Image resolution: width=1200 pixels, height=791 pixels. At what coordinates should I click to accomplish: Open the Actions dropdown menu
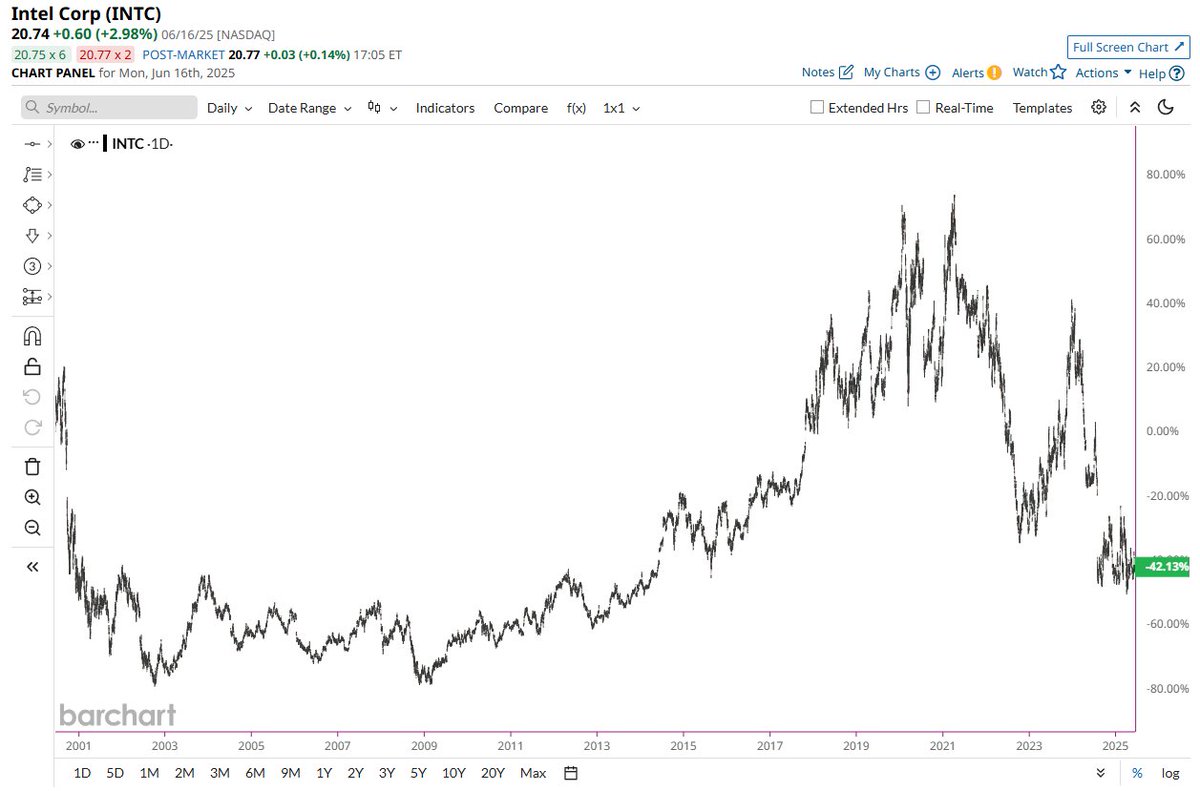click(1104, 73)
